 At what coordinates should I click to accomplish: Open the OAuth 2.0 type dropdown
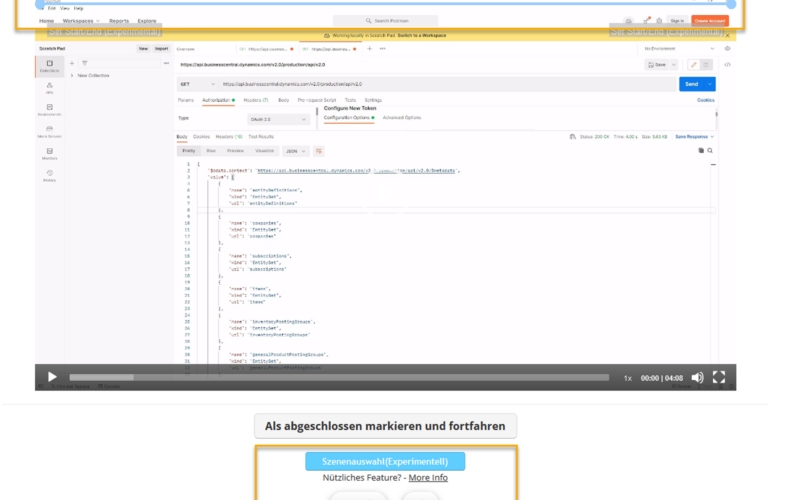(278, 119)
